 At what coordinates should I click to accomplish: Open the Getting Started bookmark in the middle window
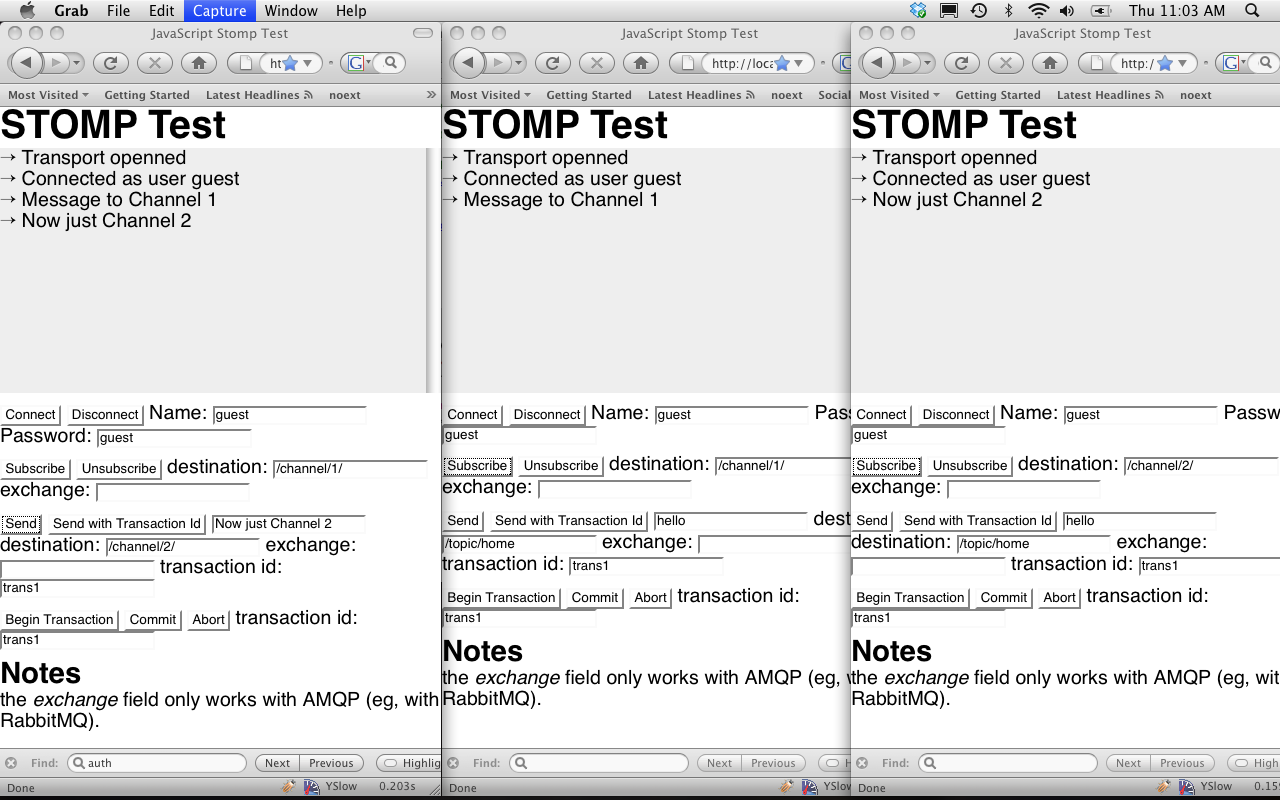point(589,95)
